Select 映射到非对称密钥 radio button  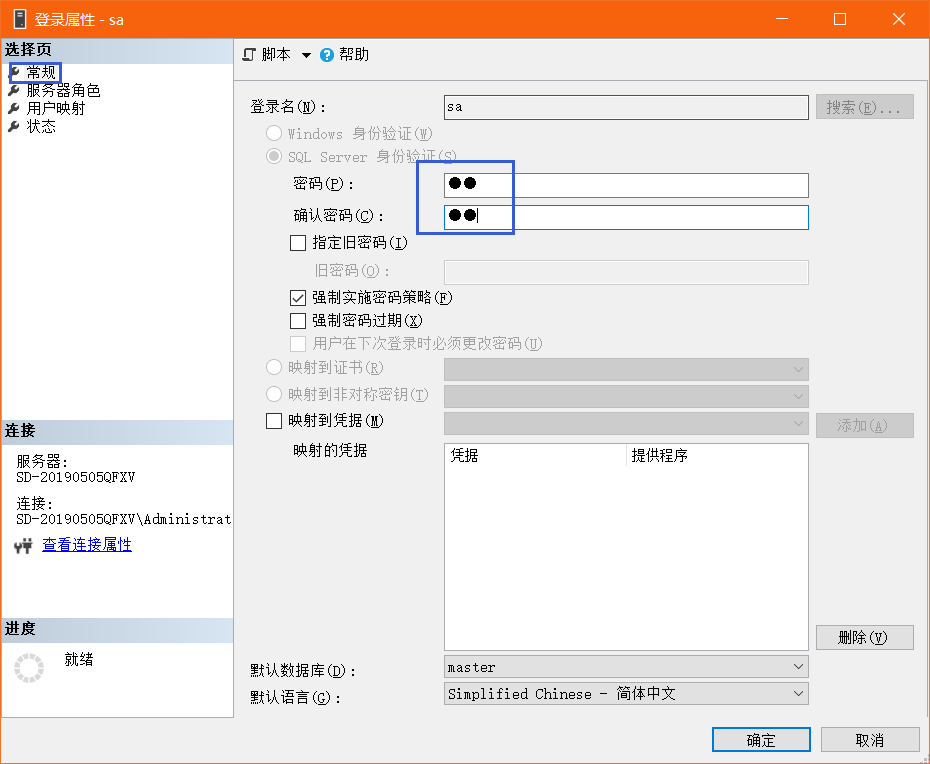(273, 394)
